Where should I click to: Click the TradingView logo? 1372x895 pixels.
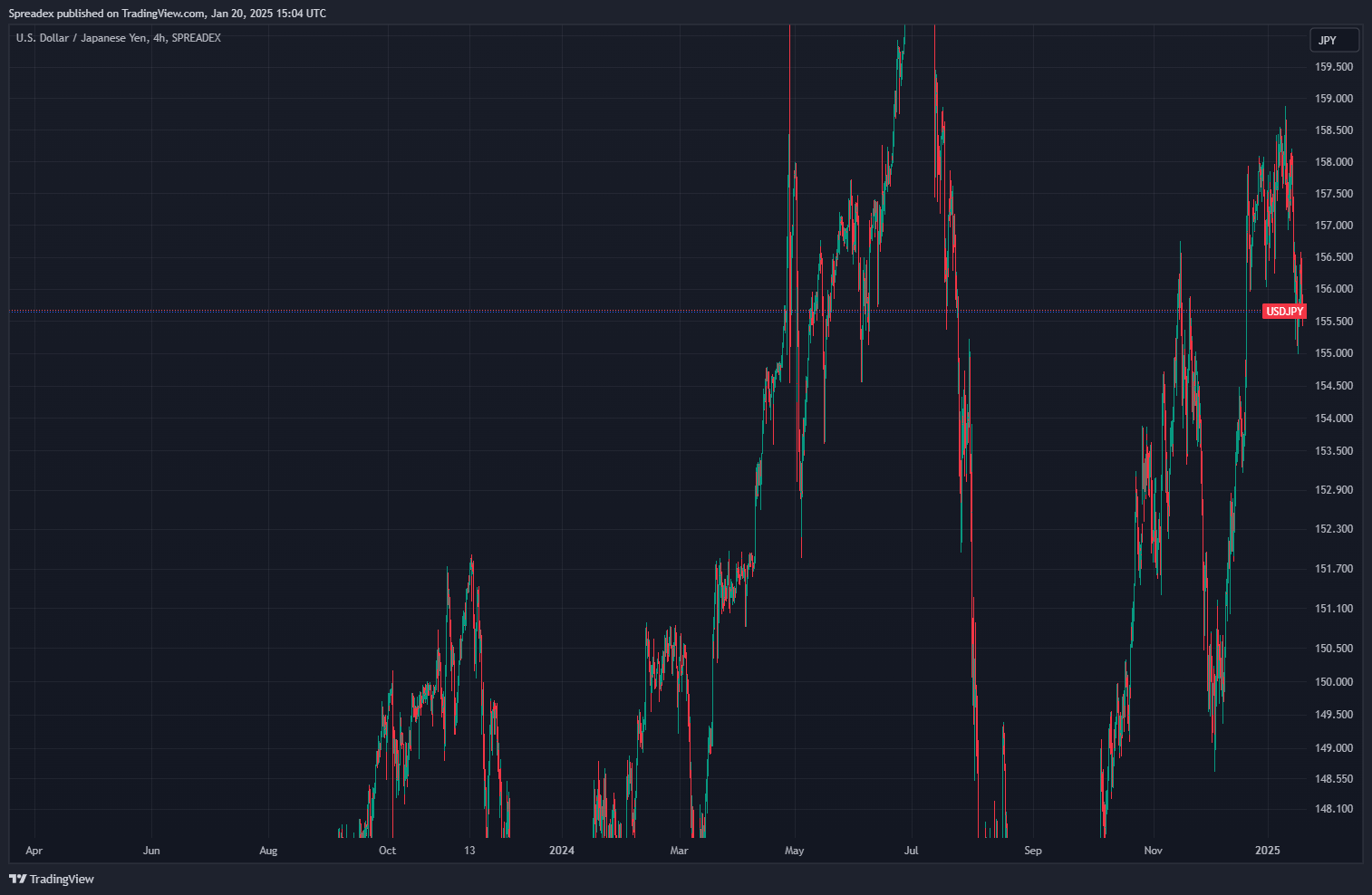[x=52, y=879]
